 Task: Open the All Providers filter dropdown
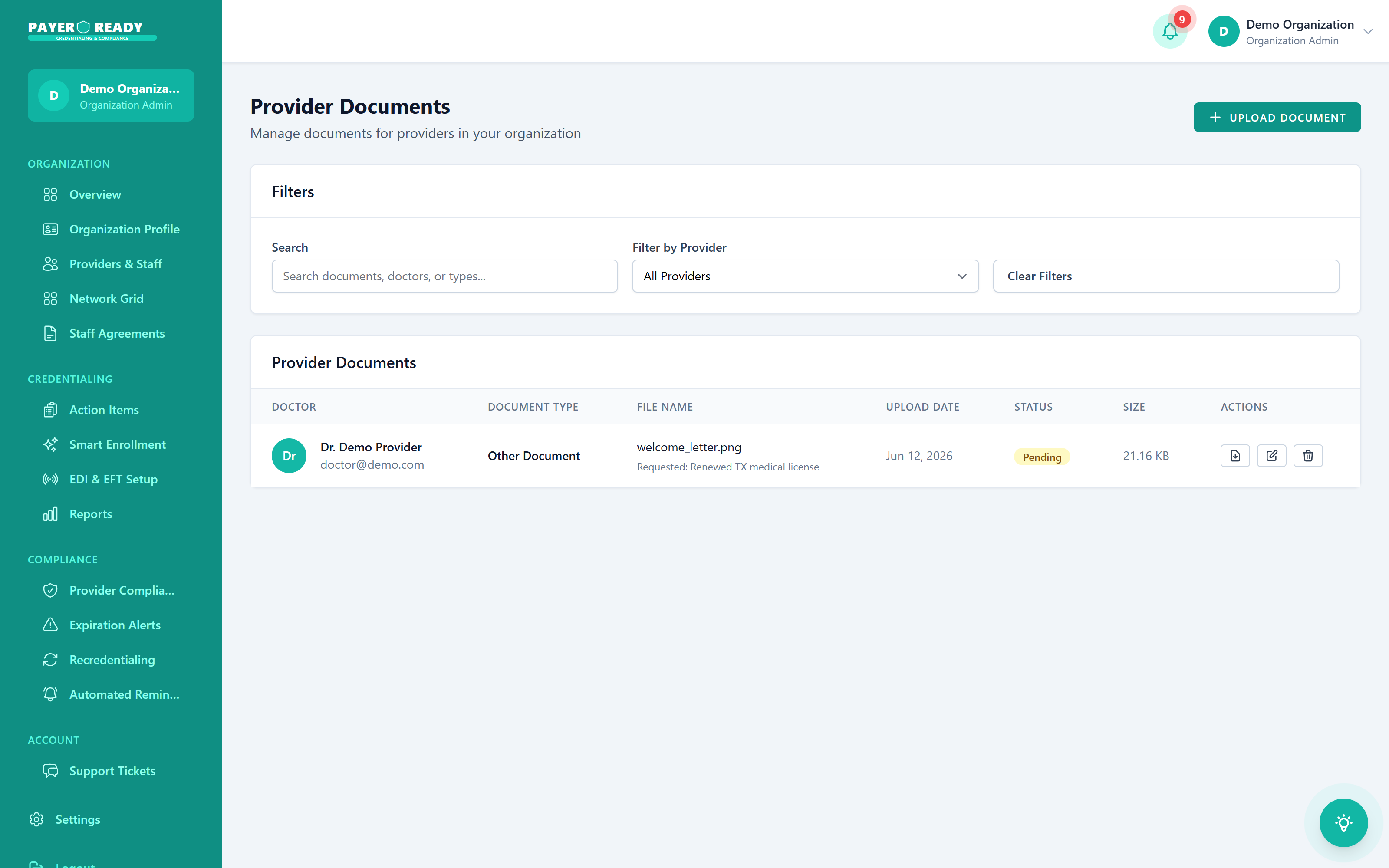click(x=805, y=276)
